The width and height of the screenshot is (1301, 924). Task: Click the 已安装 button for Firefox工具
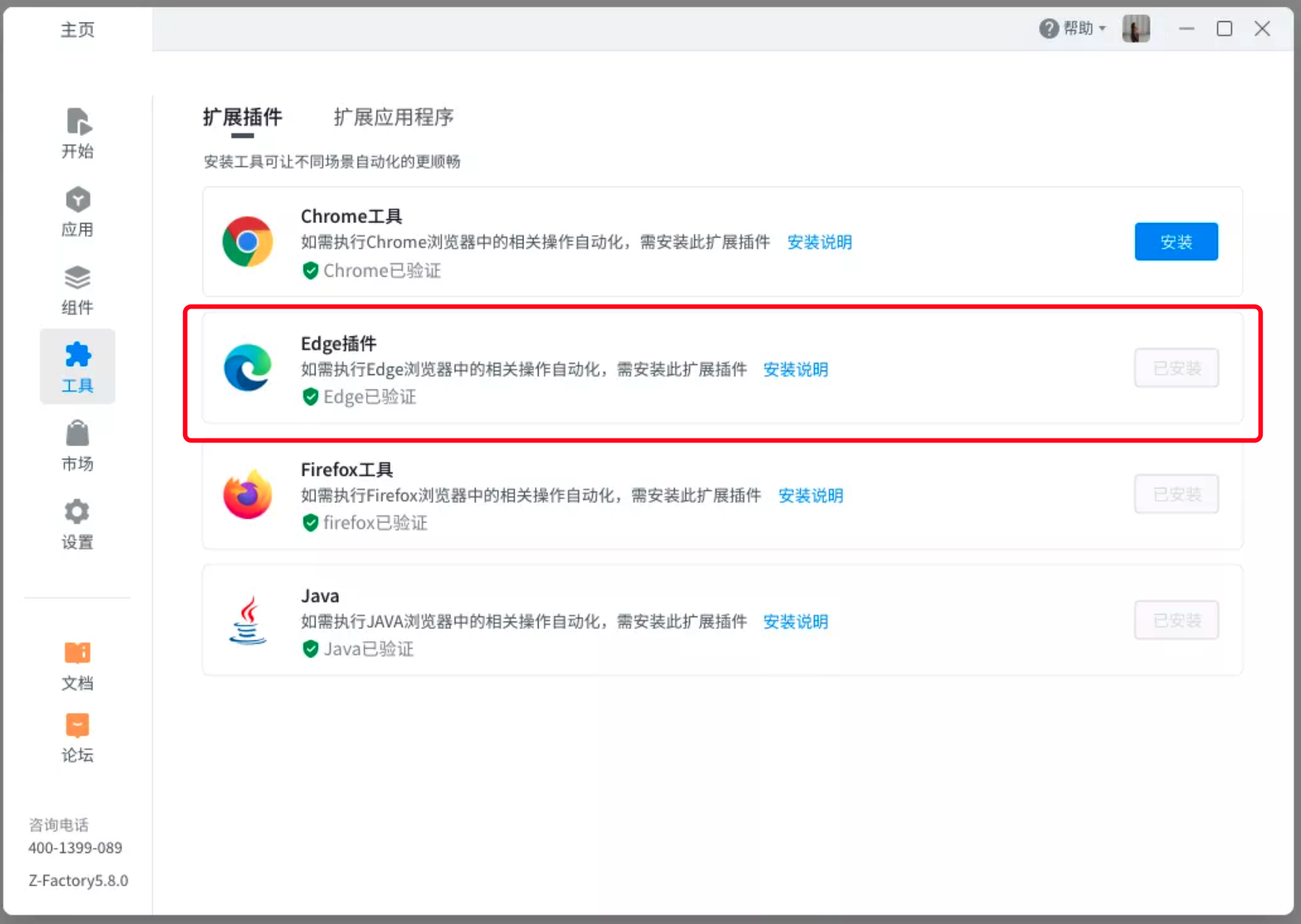pos(1175,495)
